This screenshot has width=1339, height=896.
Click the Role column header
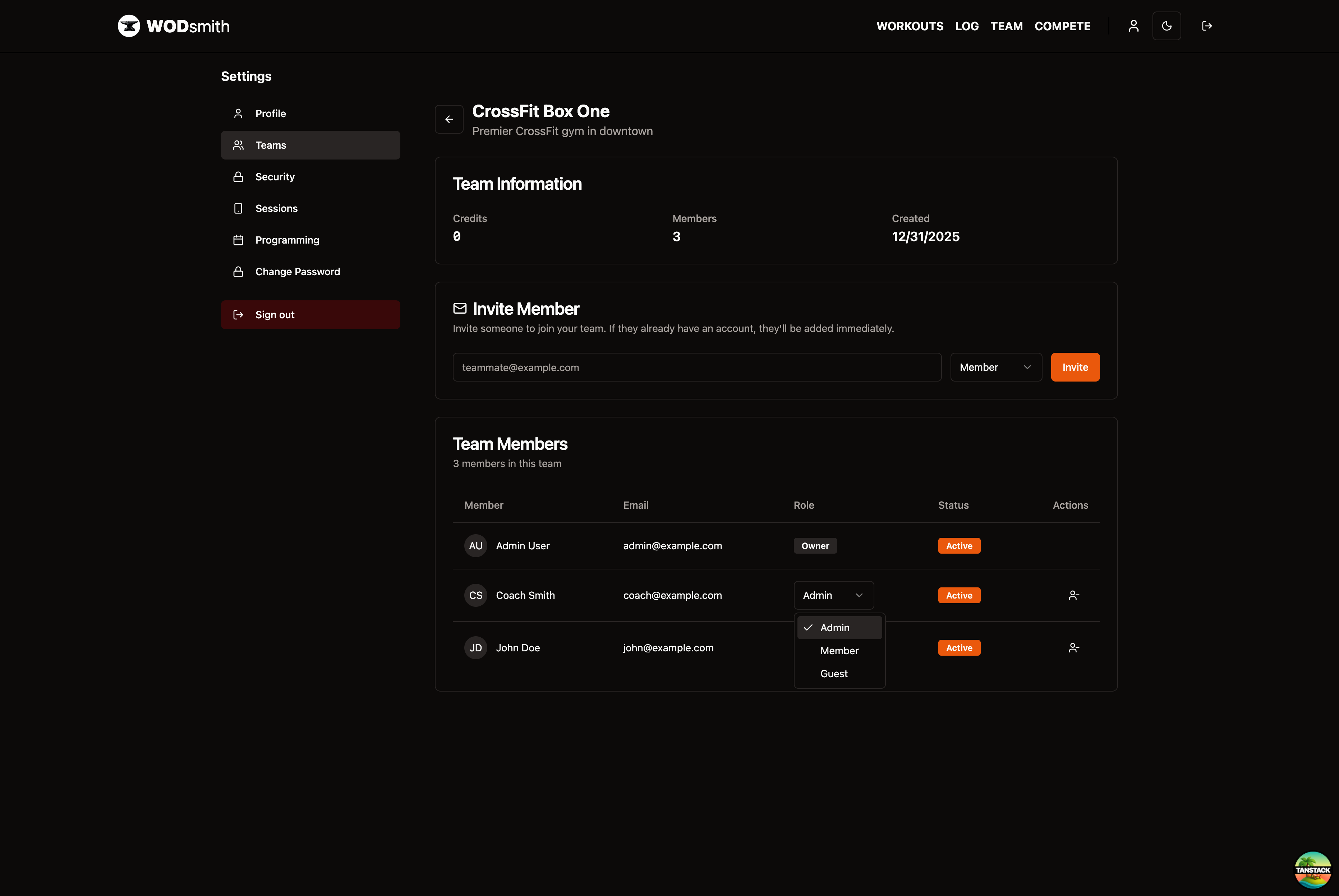(x=804, y=505)
